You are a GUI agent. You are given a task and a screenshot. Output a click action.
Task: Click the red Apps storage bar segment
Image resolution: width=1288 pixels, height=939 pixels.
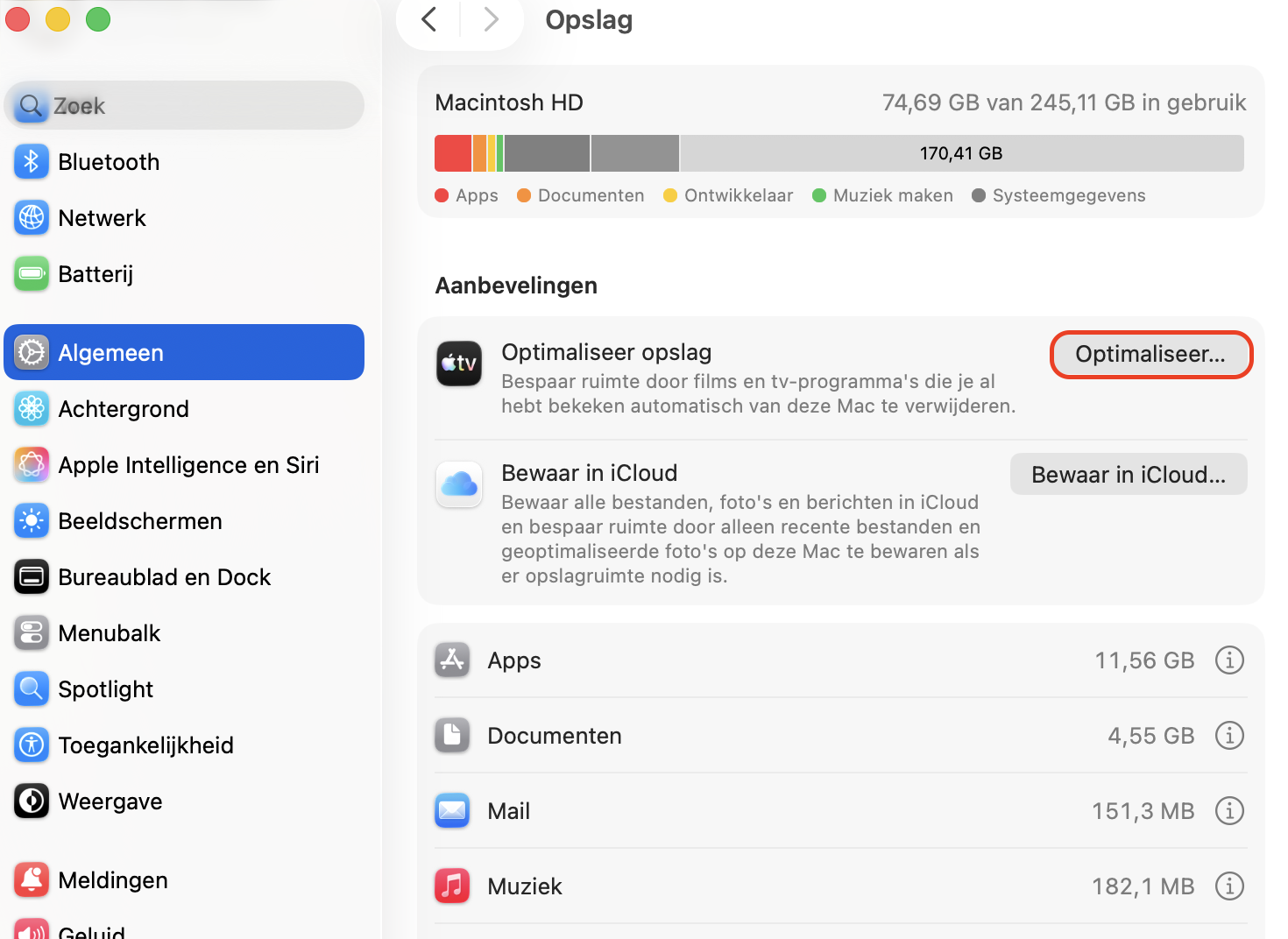tap(453, 153)
